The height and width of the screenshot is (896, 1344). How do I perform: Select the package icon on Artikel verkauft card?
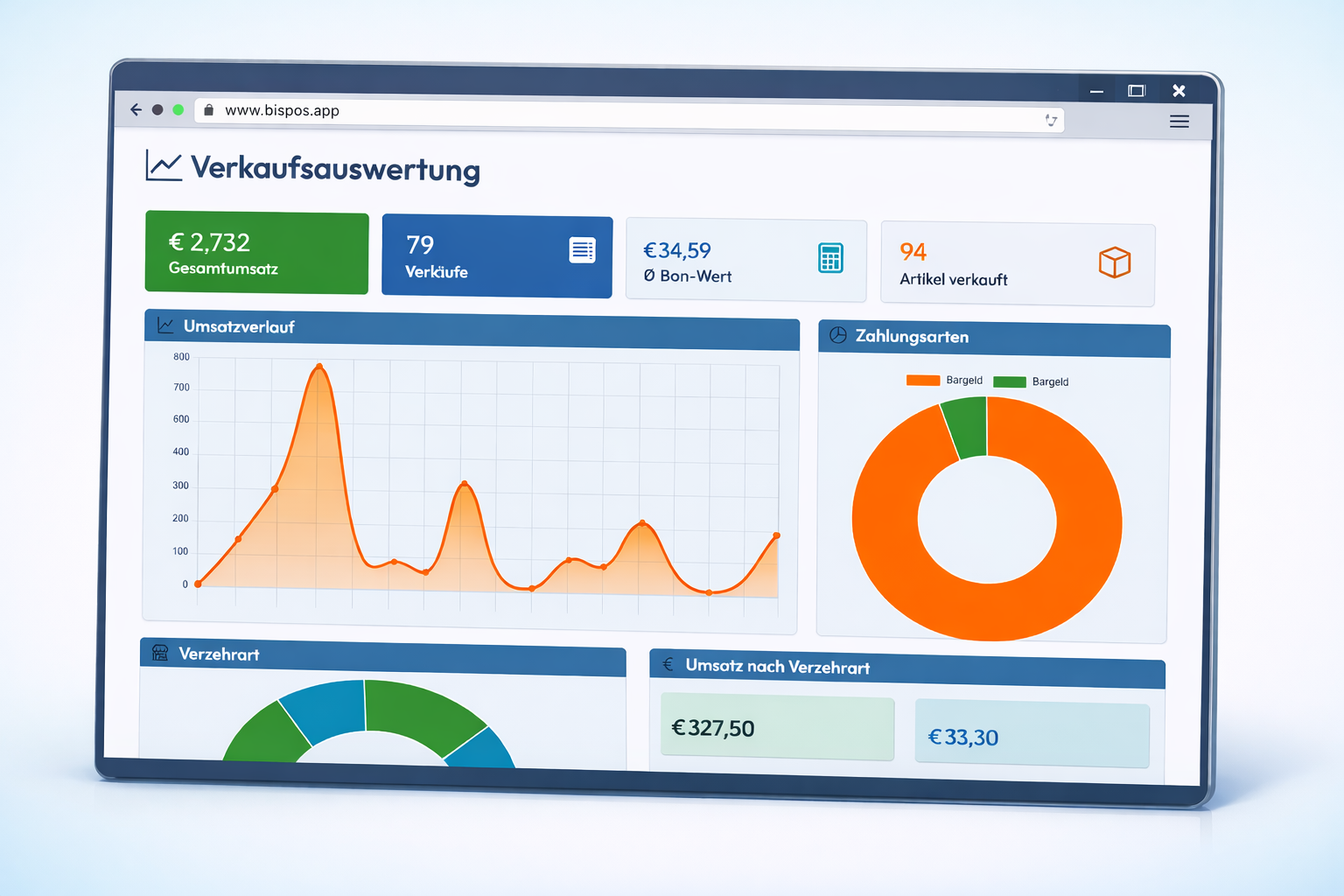point(1115,262)
